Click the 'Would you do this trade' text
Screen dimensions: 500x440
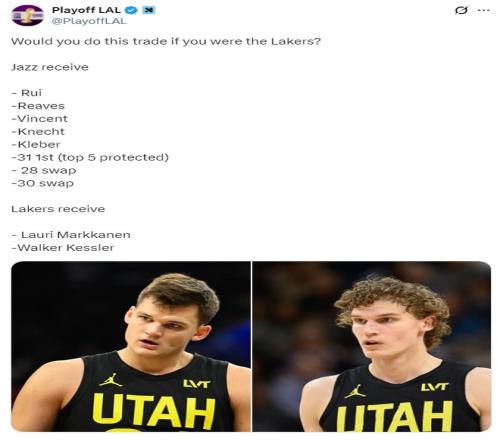click(x=166, y=41)
